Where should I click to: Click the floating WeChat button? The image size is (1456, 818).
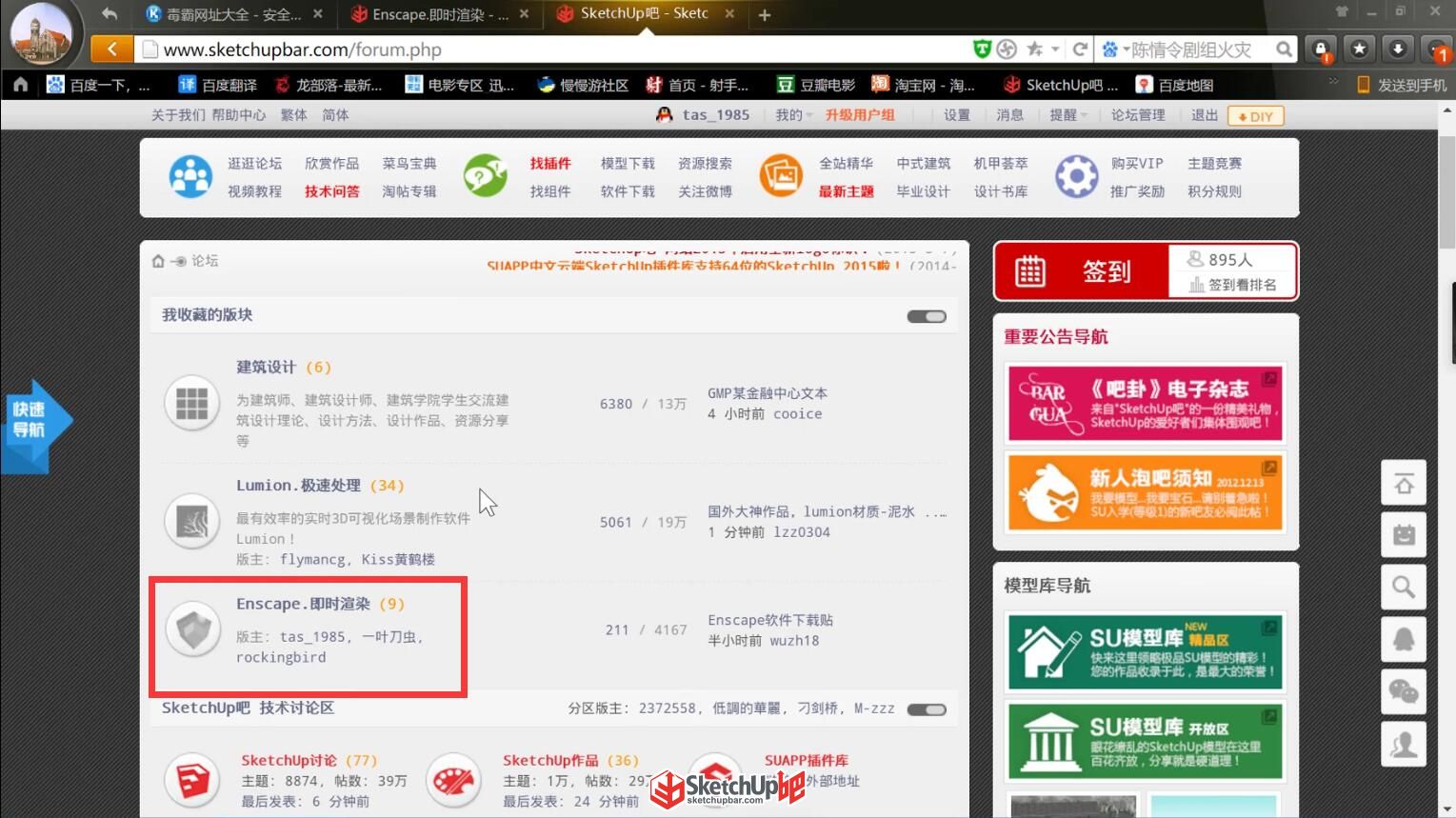pos(1404,690)
